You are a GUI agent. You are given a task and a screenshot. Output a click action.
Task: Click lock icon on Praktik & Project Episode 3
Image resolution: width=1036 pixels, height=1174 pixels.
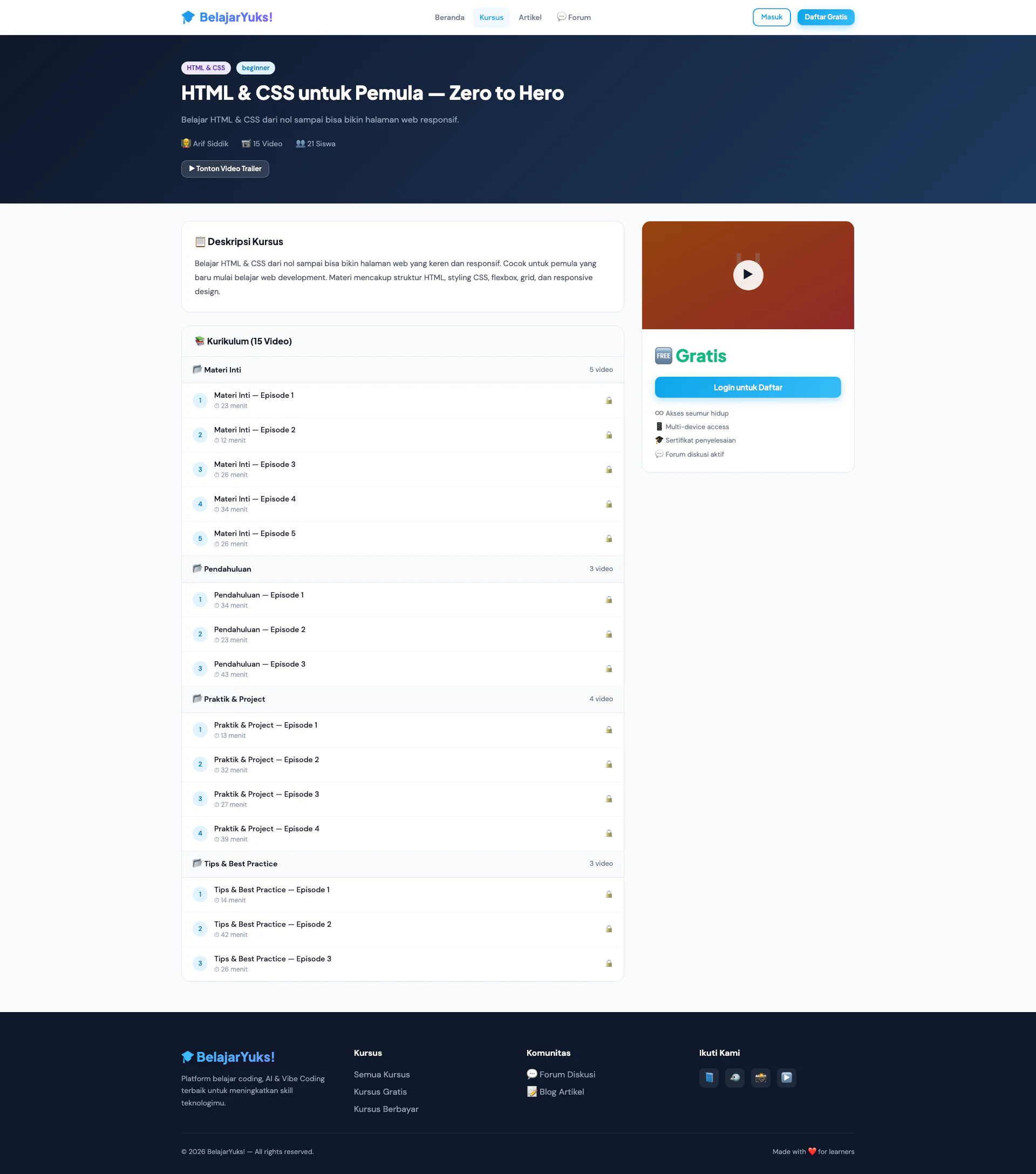pyautogui.click(x=609, y=798)
